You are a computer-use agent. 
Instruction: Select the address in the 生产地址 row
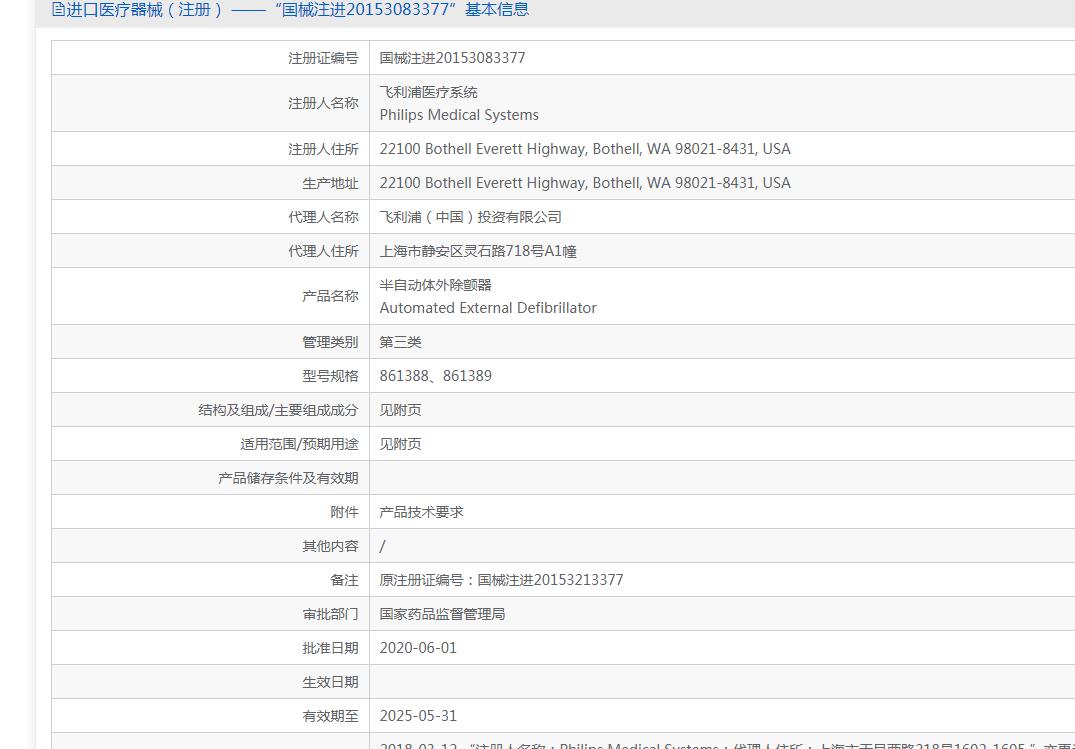(585, 183)
